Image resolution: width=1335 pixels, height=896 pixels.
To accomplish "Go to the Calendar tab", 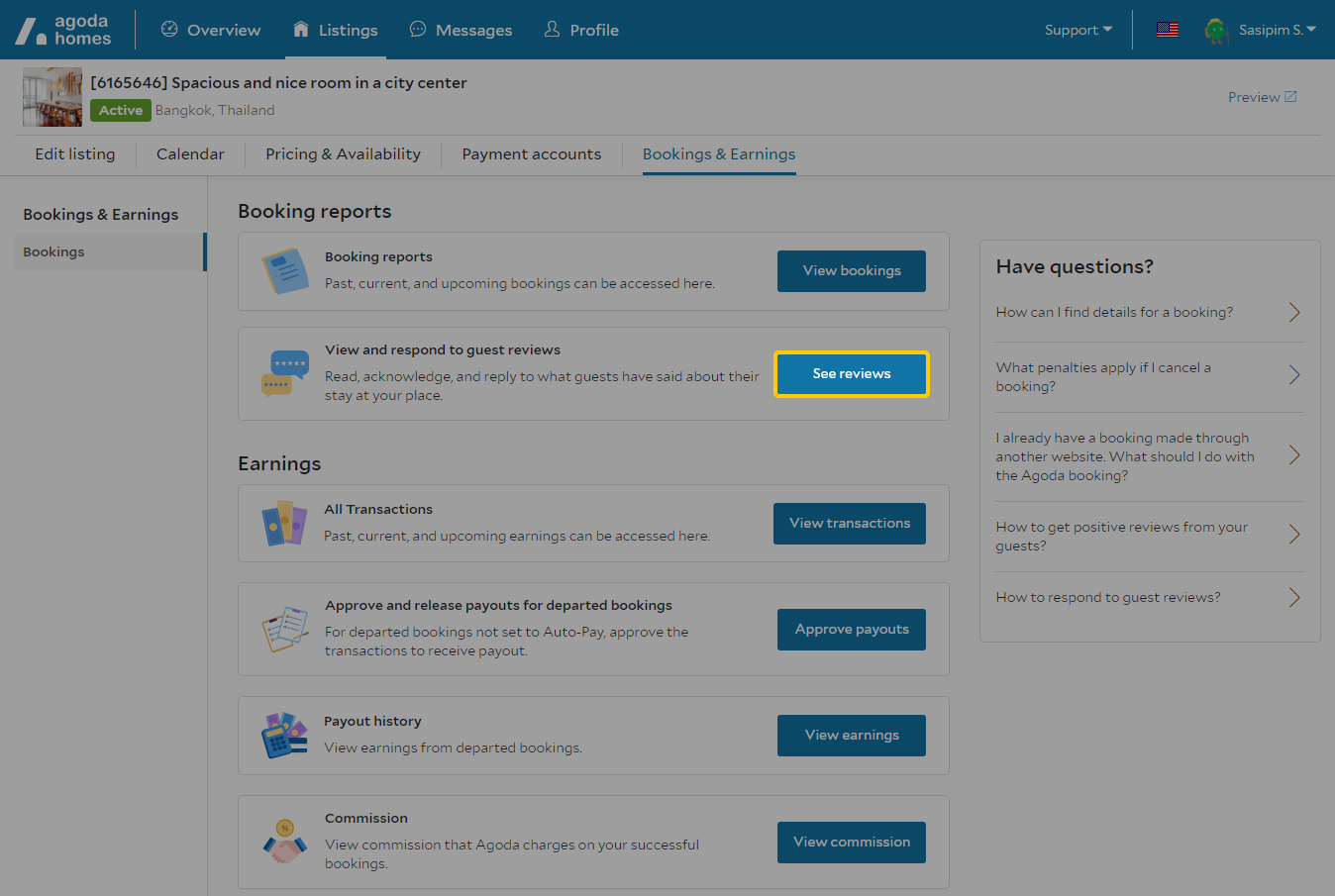I will 190,154.
